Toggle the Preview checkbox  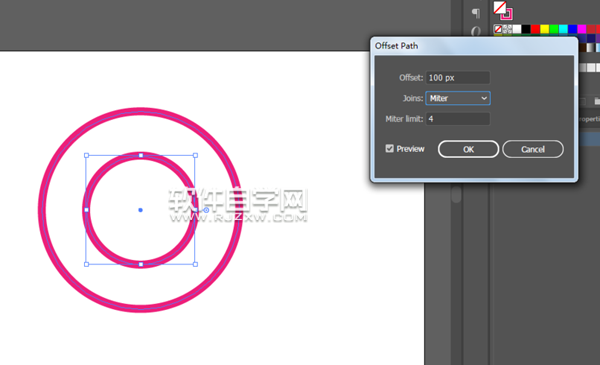(390, 148)
